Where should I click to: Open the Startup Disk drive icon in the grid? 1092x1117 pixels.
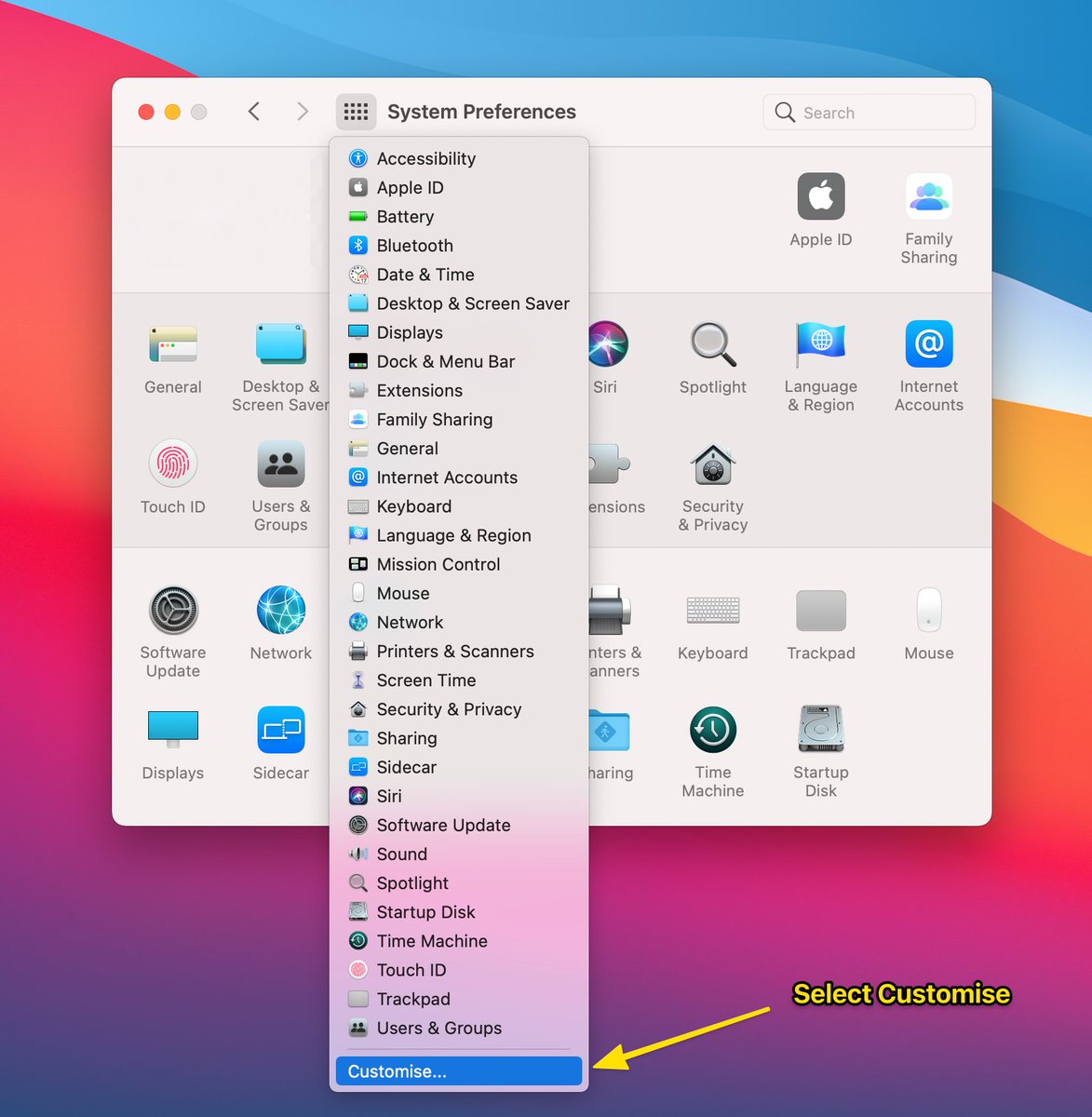tap(821, 730)
